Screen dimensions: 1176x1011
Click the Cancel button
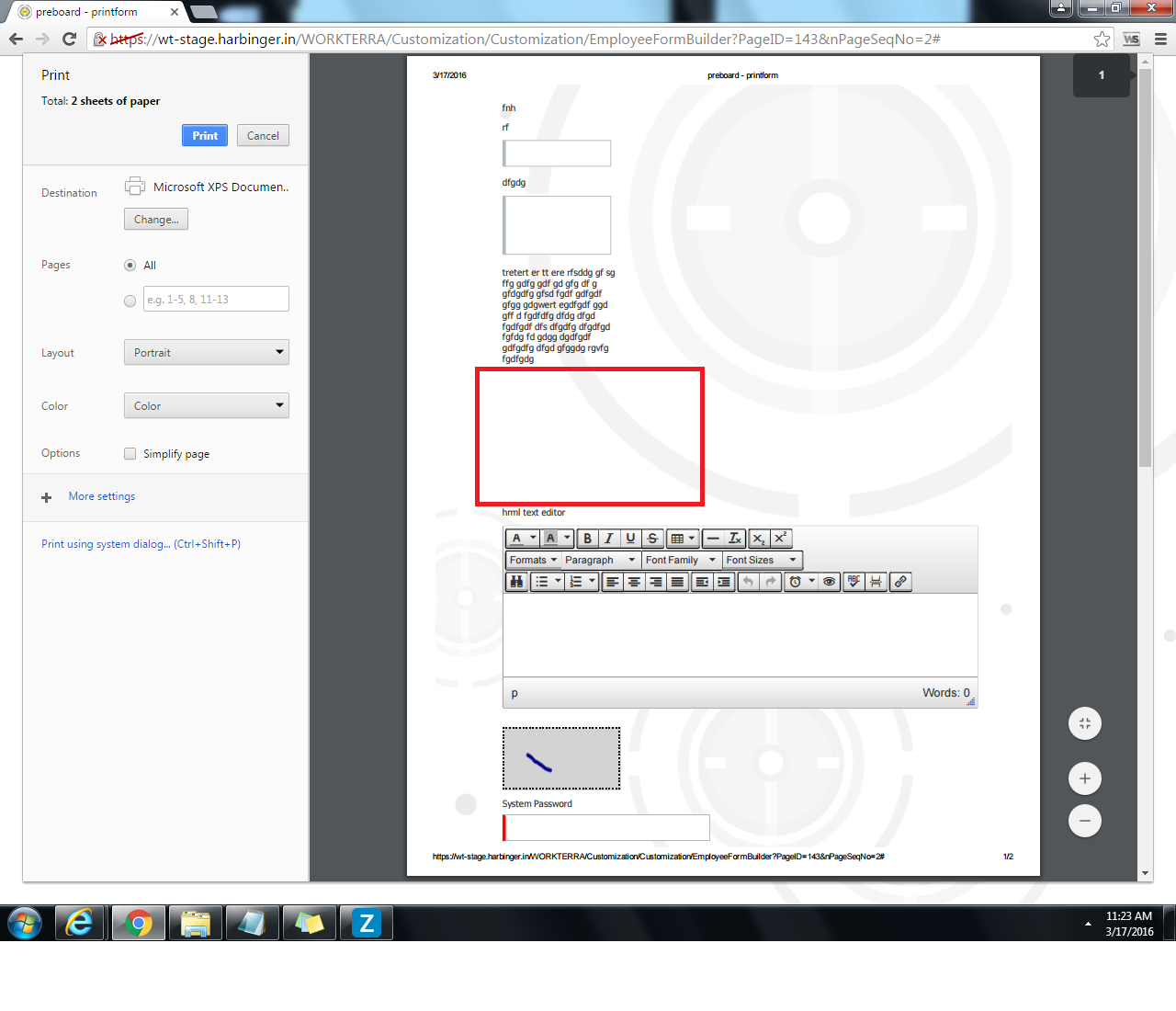tap(263, 135)
